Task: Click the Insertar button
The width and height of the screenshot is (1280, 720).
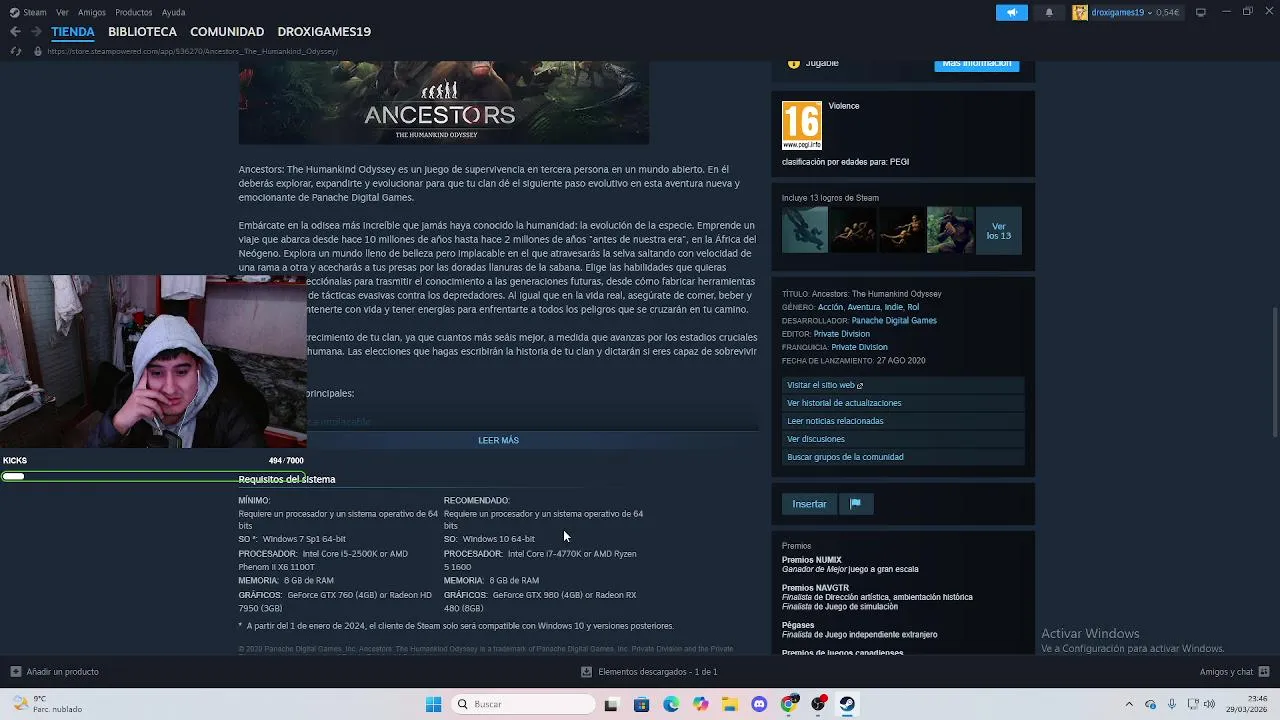Action: tap(809, 504)
